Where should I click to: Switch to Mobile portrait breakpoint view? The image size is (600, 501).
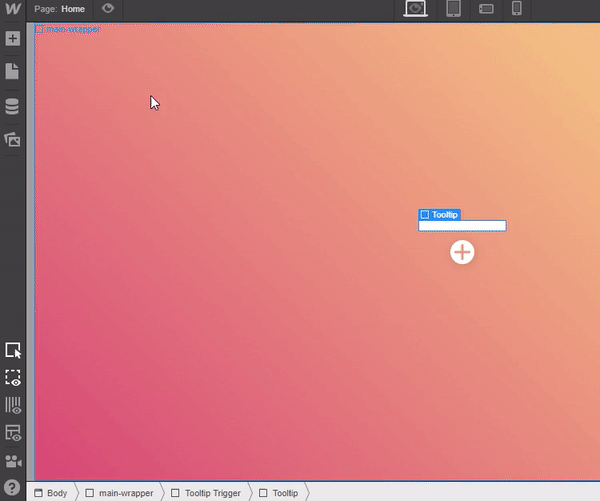517,8
